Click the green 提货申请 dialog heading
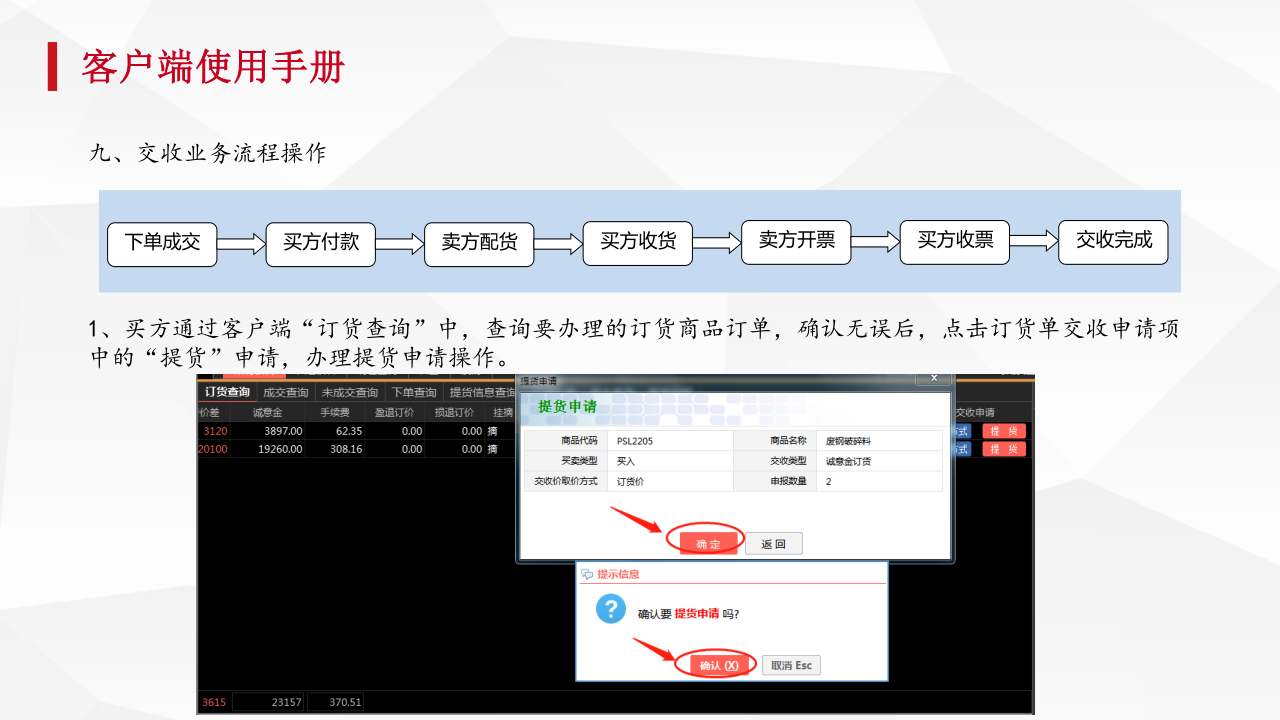The image size is (1280, 720). (567, 407)
